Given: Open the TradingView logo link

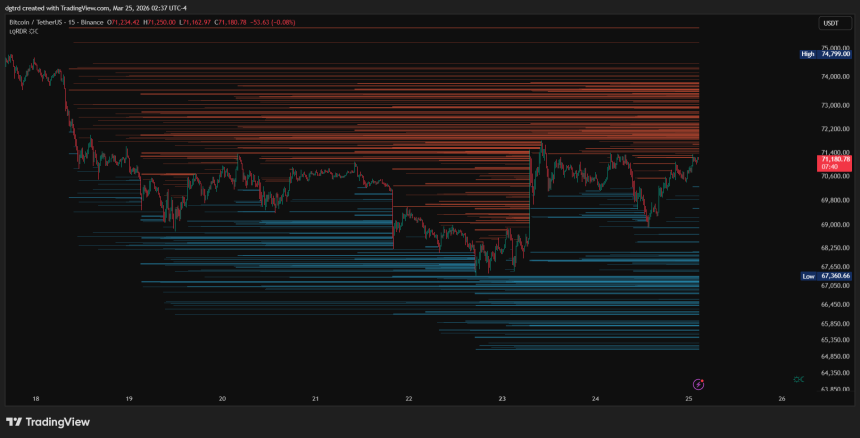Looking at the screenshot, I should coord(48,422).
